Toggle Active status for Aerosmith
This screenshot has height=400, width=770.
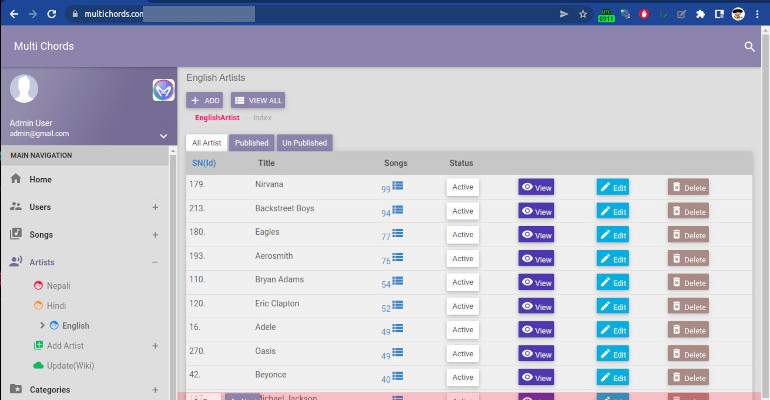[463, 259]
